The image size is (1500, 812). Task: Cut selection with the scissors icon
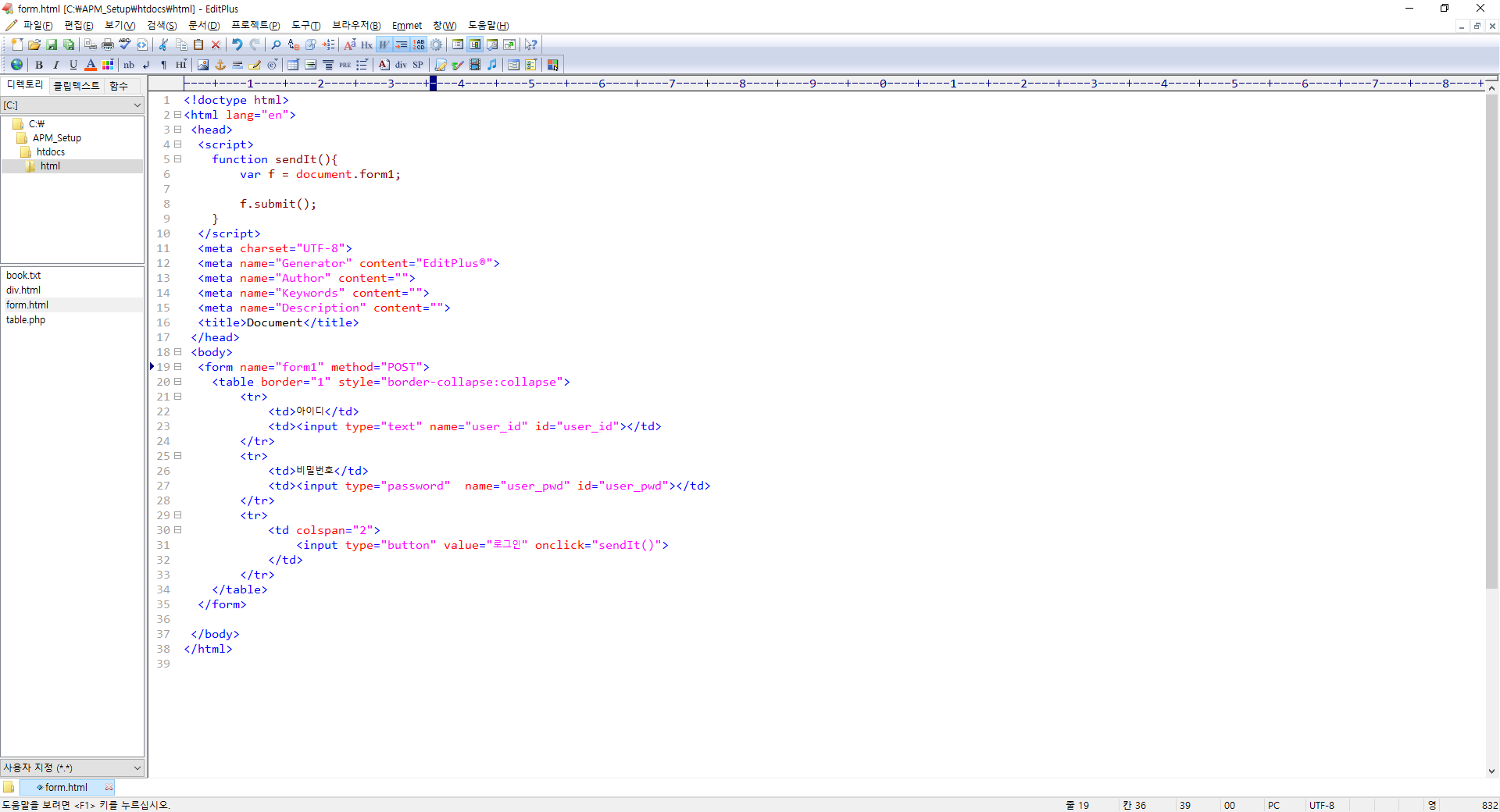[x=164, y=45]
